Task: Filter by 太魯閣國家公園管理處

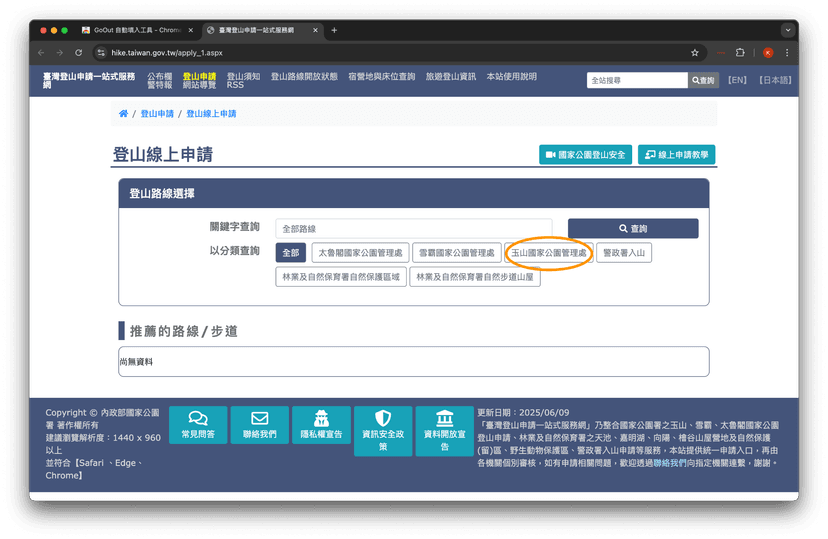Action: pos(360,253)
